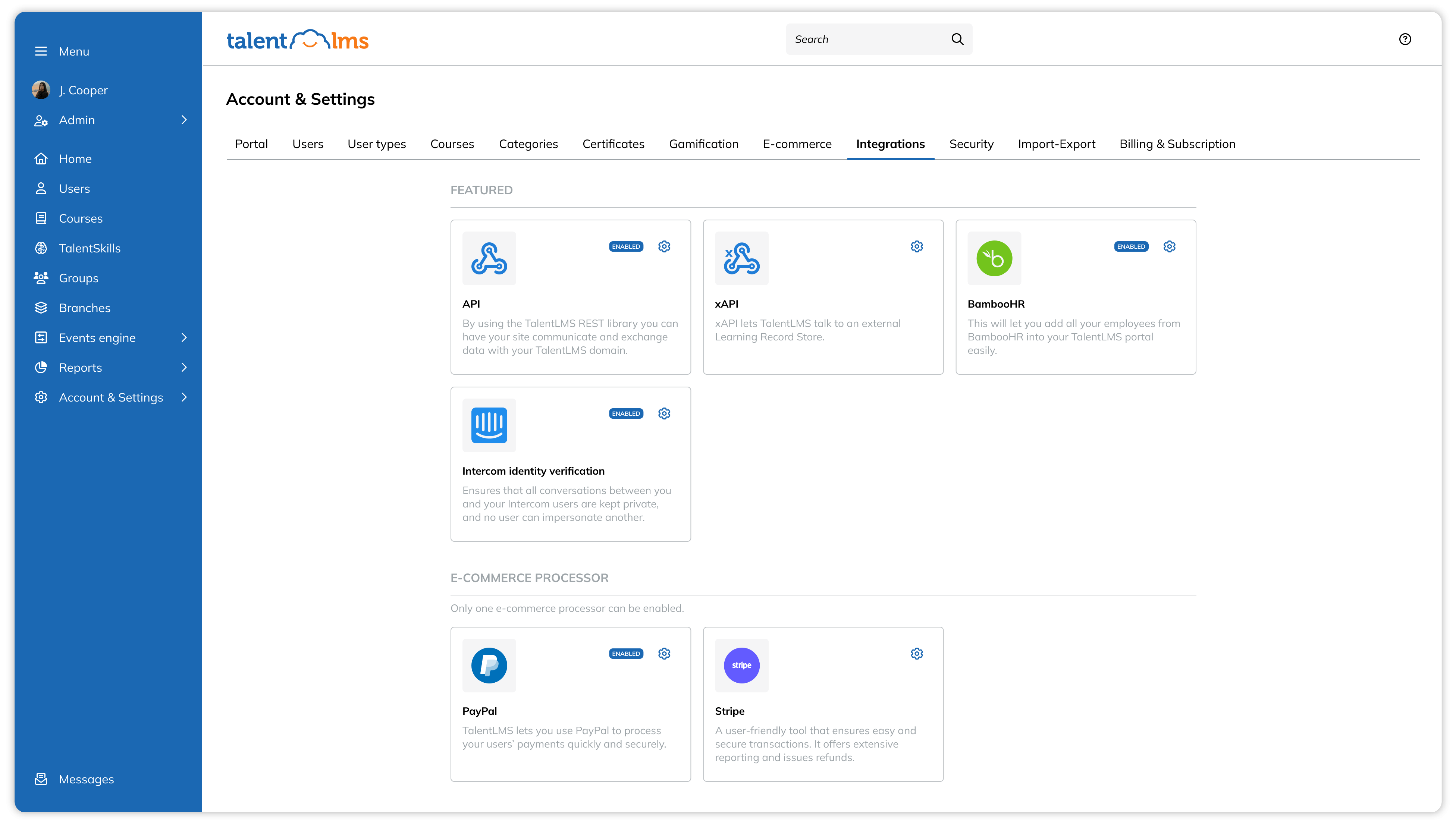Toggle the BambooHR enabled status badge
This screenshot has width=1456, height=824.
pyautogui.click(x=1132, y=246)
